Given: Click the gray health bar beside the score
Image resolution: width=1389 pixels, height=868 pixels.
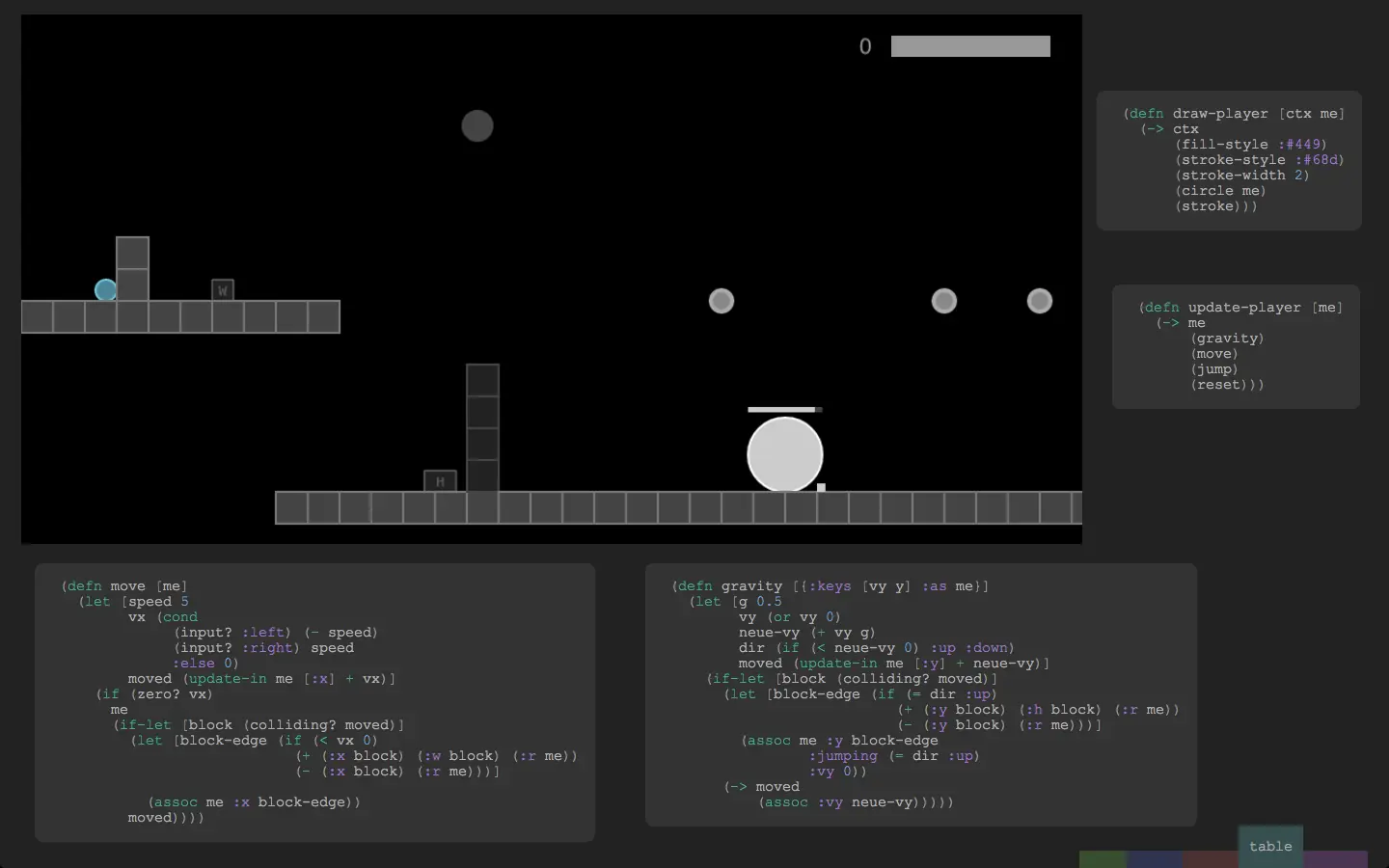Looking at the screenshot, I should pos(970,46).
